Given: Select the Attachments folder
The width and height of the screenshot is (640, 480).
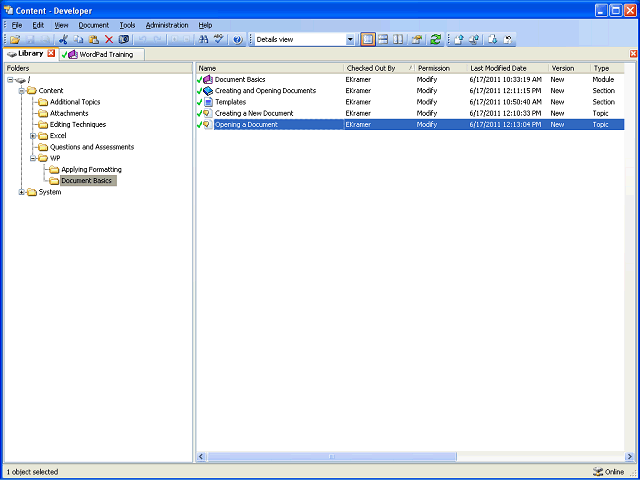Looking at the screenshot, I should click(x=69, y=113).
